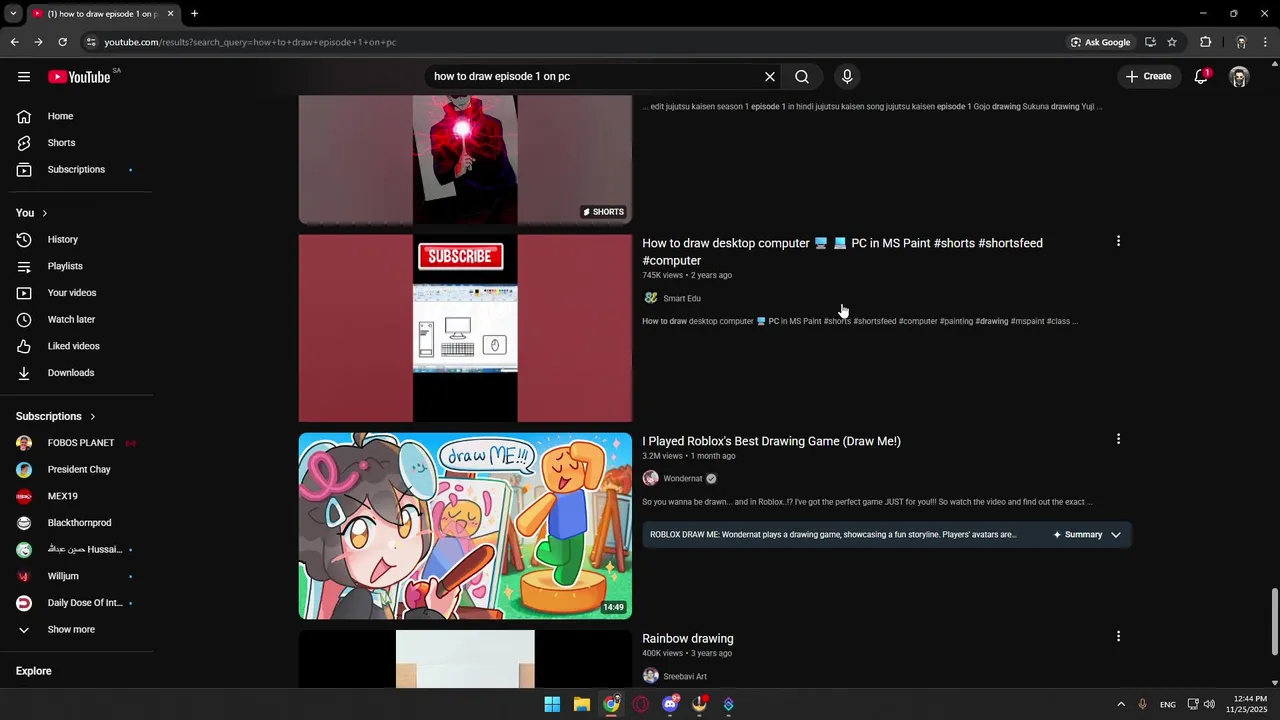Open the Chrome three-dot menu
The width and height of the screenshot is (1280, 720).
point(1266,42)
